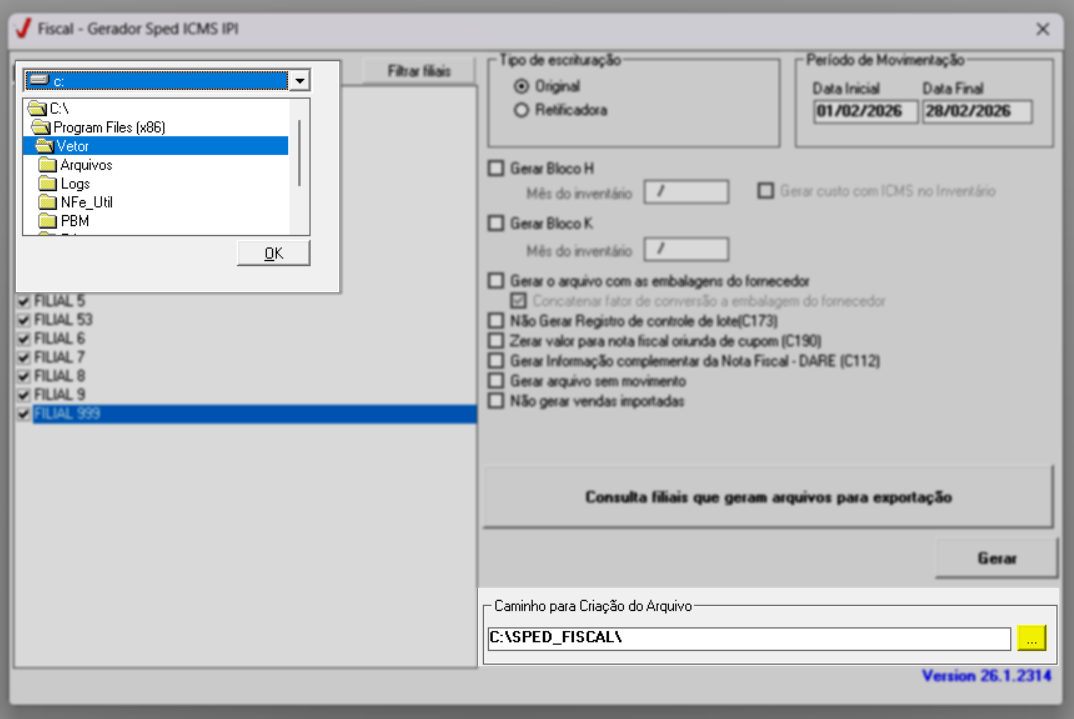This screenshot has height=719, width=1074.
Task: Select the Retificadora radio button
Action: pyautogui.click(x=521, y=110)
